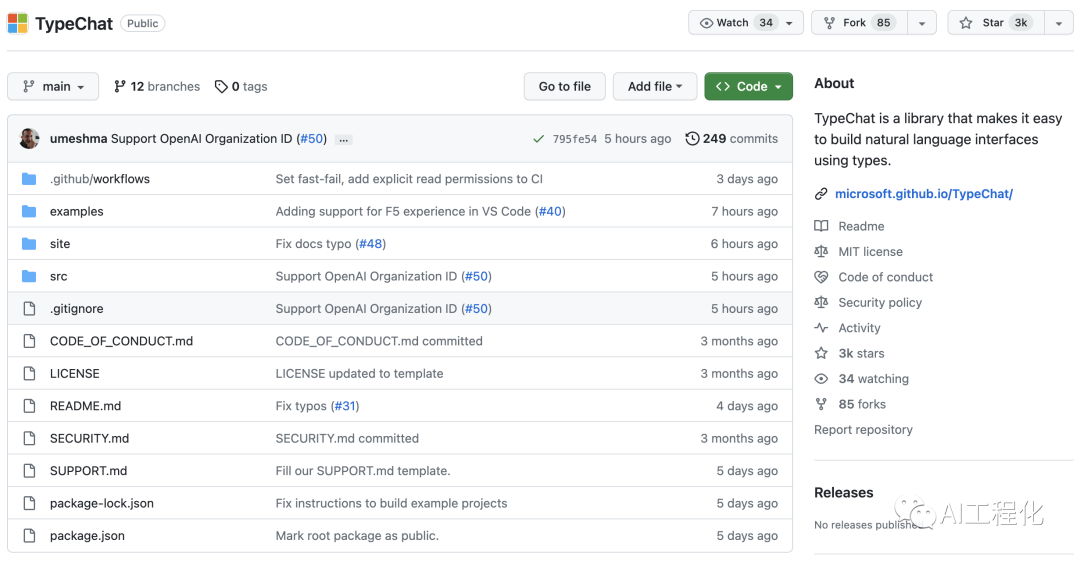Open the Fork options dropdown arrow
Viewport: 1080px width, 561px height.
pos(921,23)
